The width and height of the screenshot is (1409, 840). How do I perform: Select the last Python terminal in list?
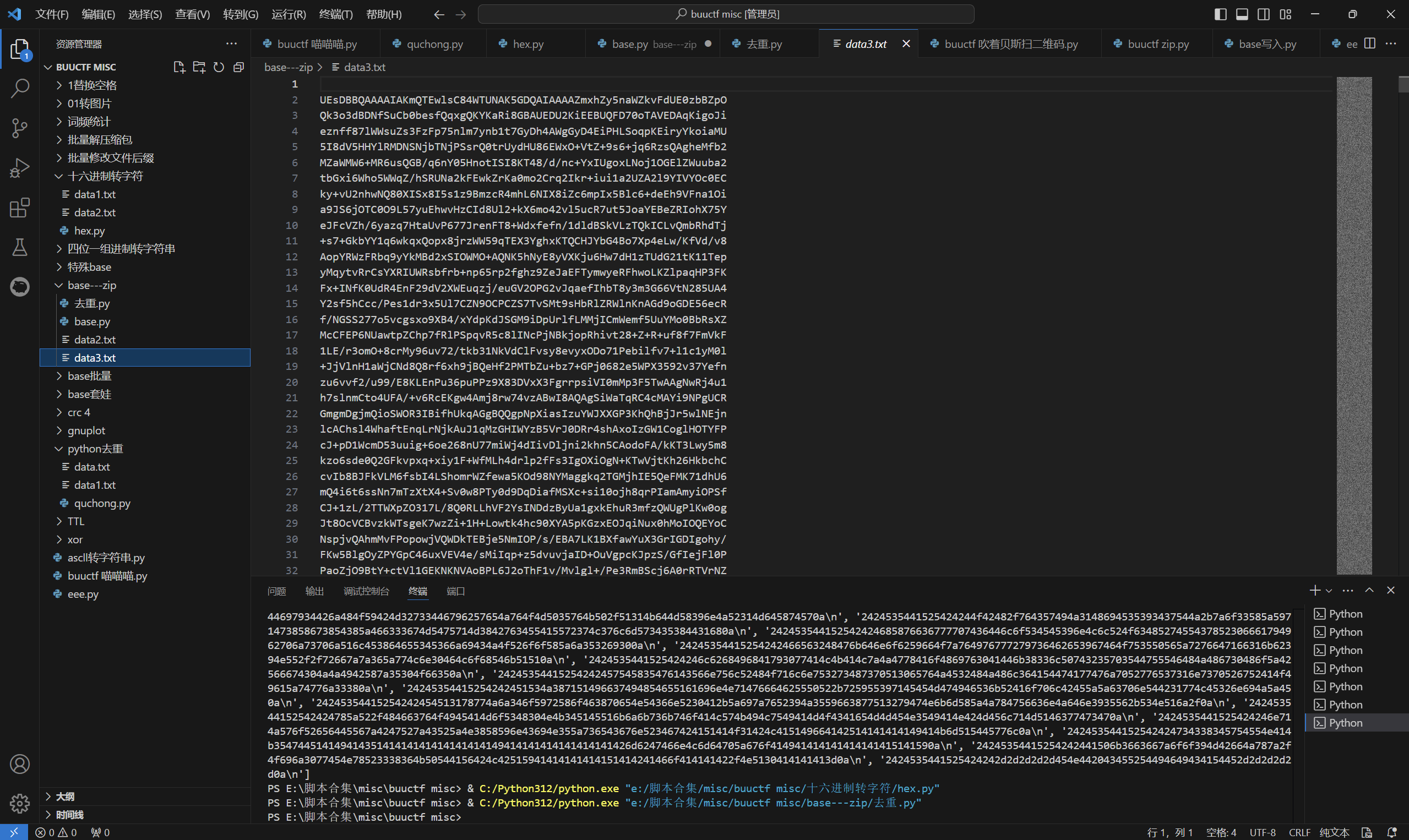(x=1357, y=723)
